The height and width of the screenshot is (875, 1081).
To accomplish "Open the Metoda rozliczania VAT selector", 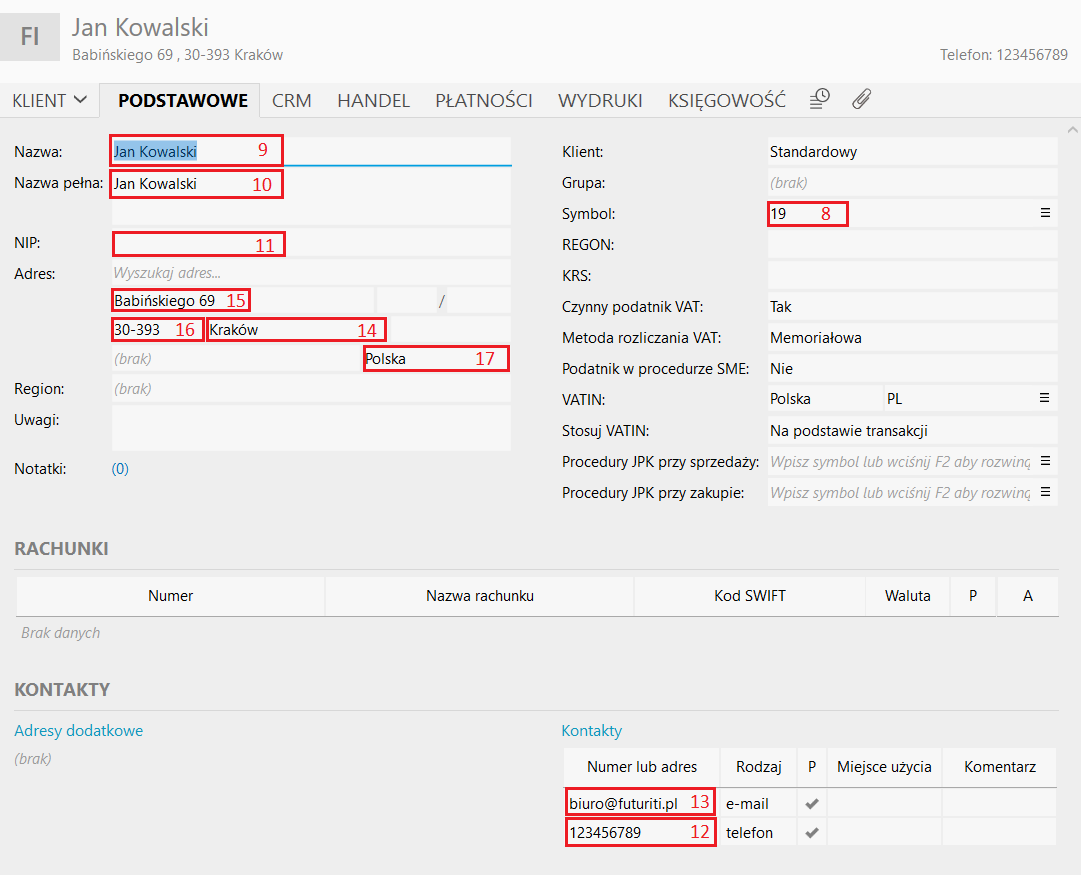I will (x=911, y=338).
